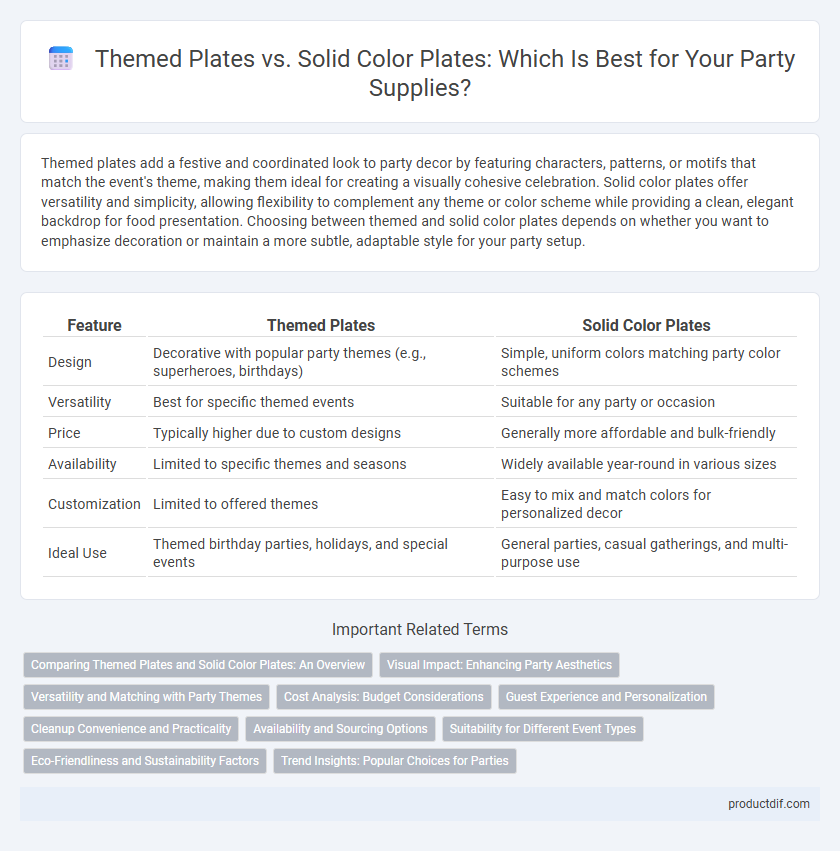The height and width of the screenshot is (851, 840).
Task: Click the 'Customization' row label
Action: (94, 504)
